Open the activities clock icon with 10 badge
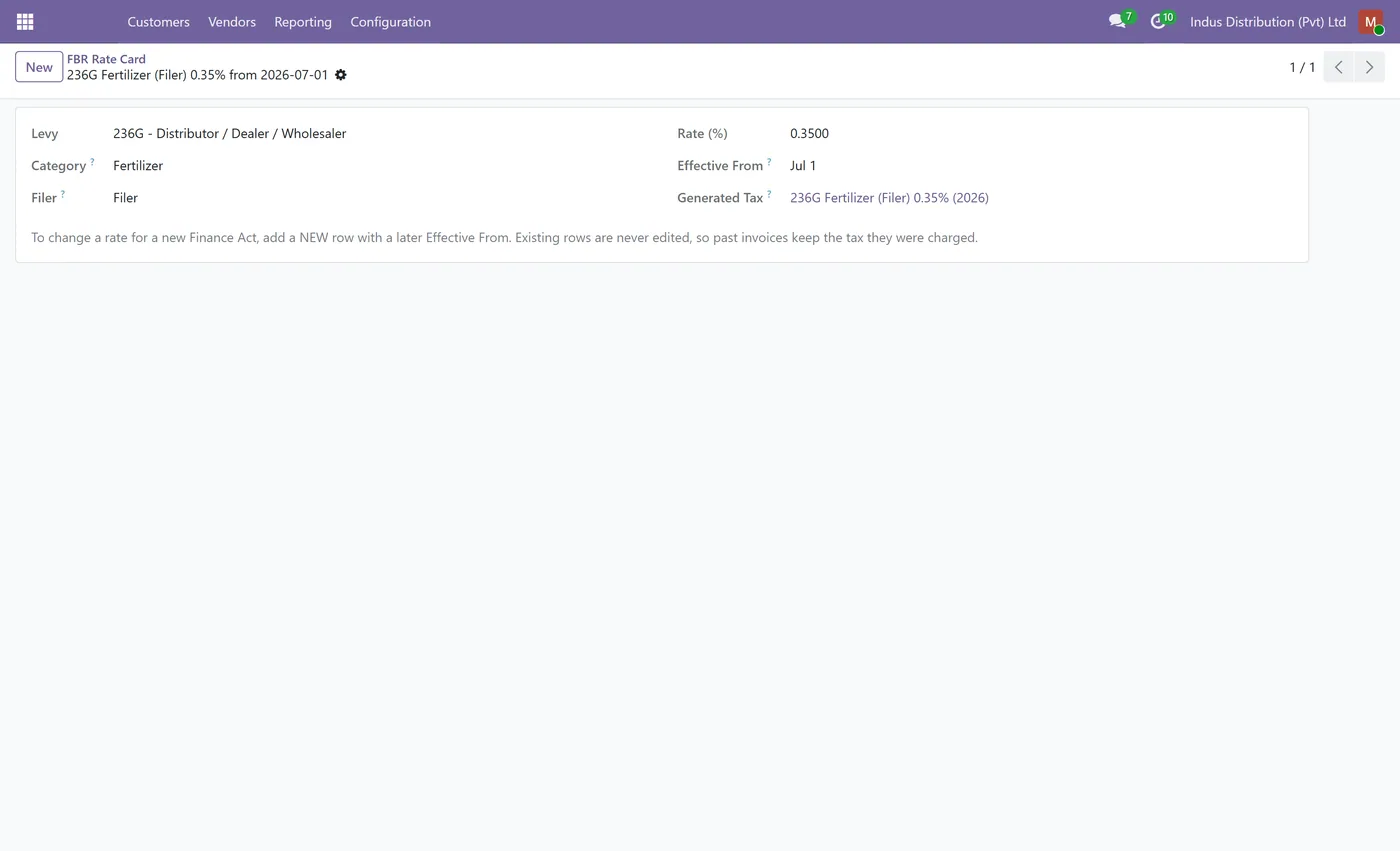Viewport: 1400px width, 851px height. point(1161,21)
